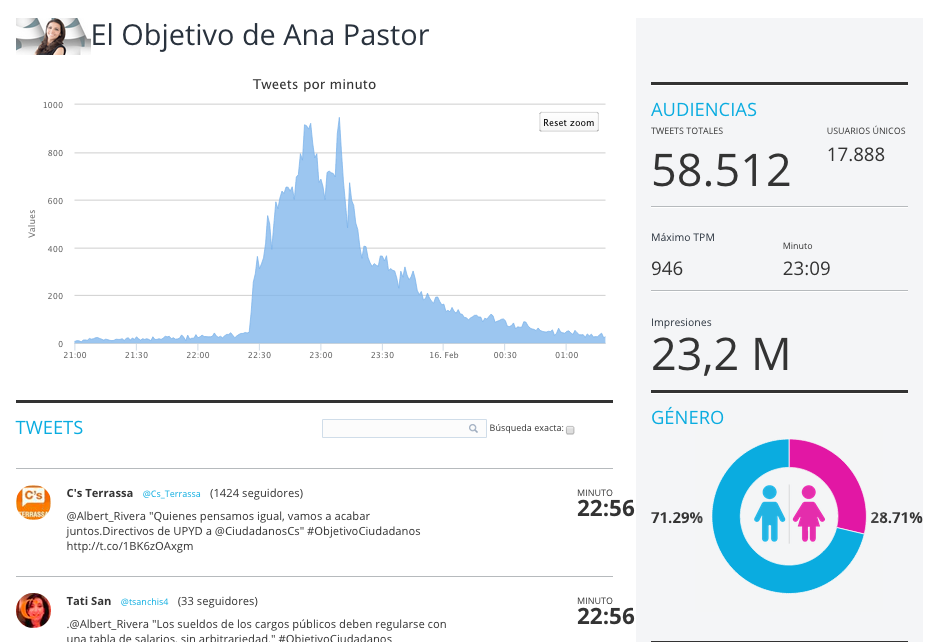Click the TWEETS TOTALES label
Screen dimensions: 935x642
(687, 131)
